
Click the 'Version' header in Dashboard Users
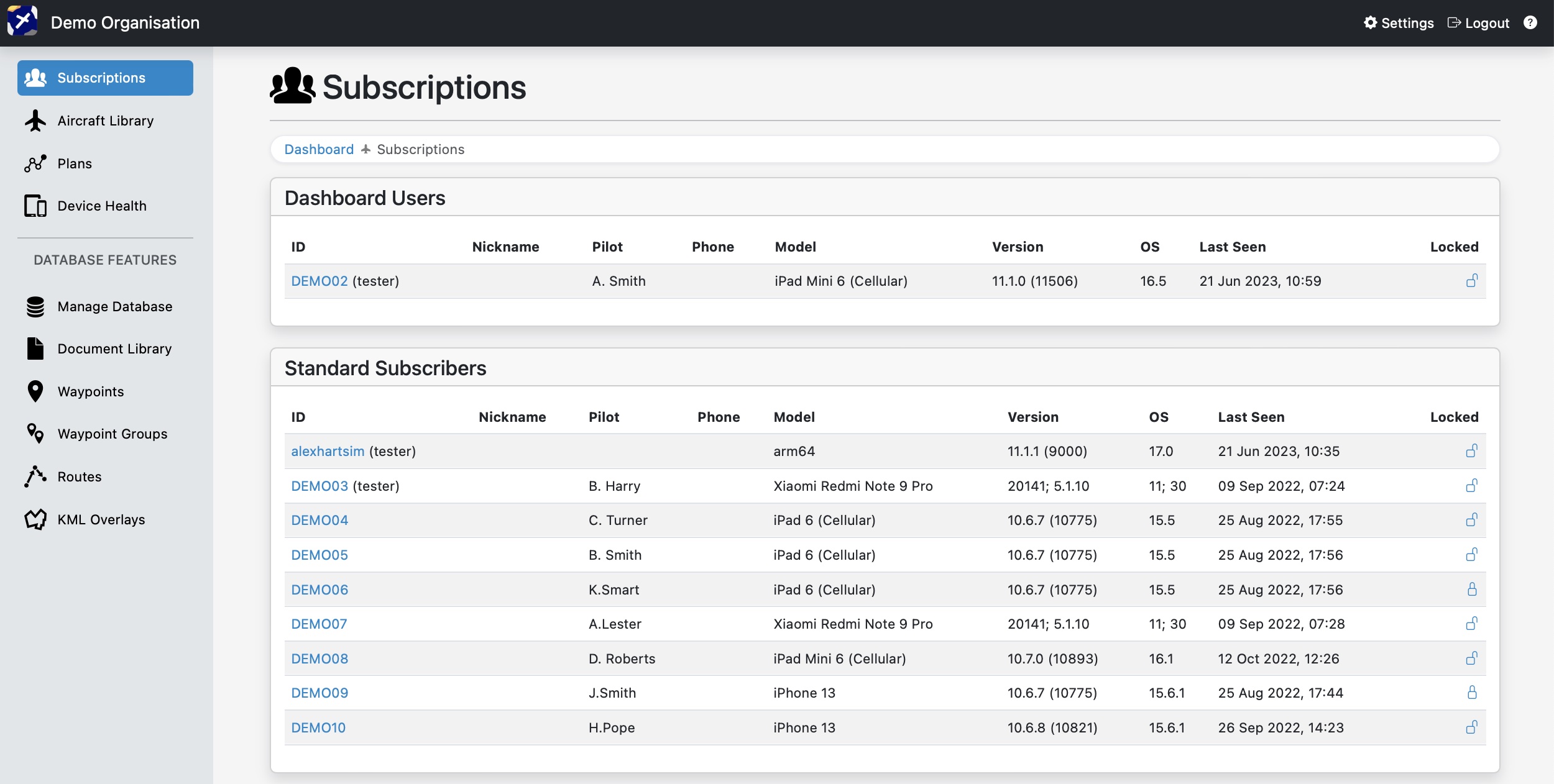coord(1018,247)
